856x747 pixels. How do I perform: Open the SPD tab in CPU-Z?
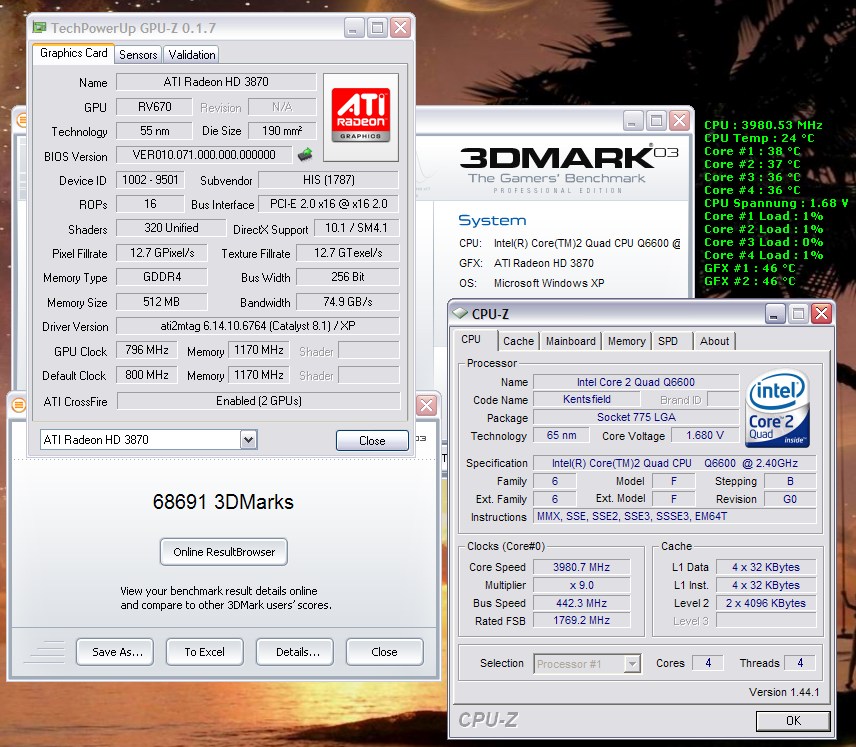tap(668, 341)
